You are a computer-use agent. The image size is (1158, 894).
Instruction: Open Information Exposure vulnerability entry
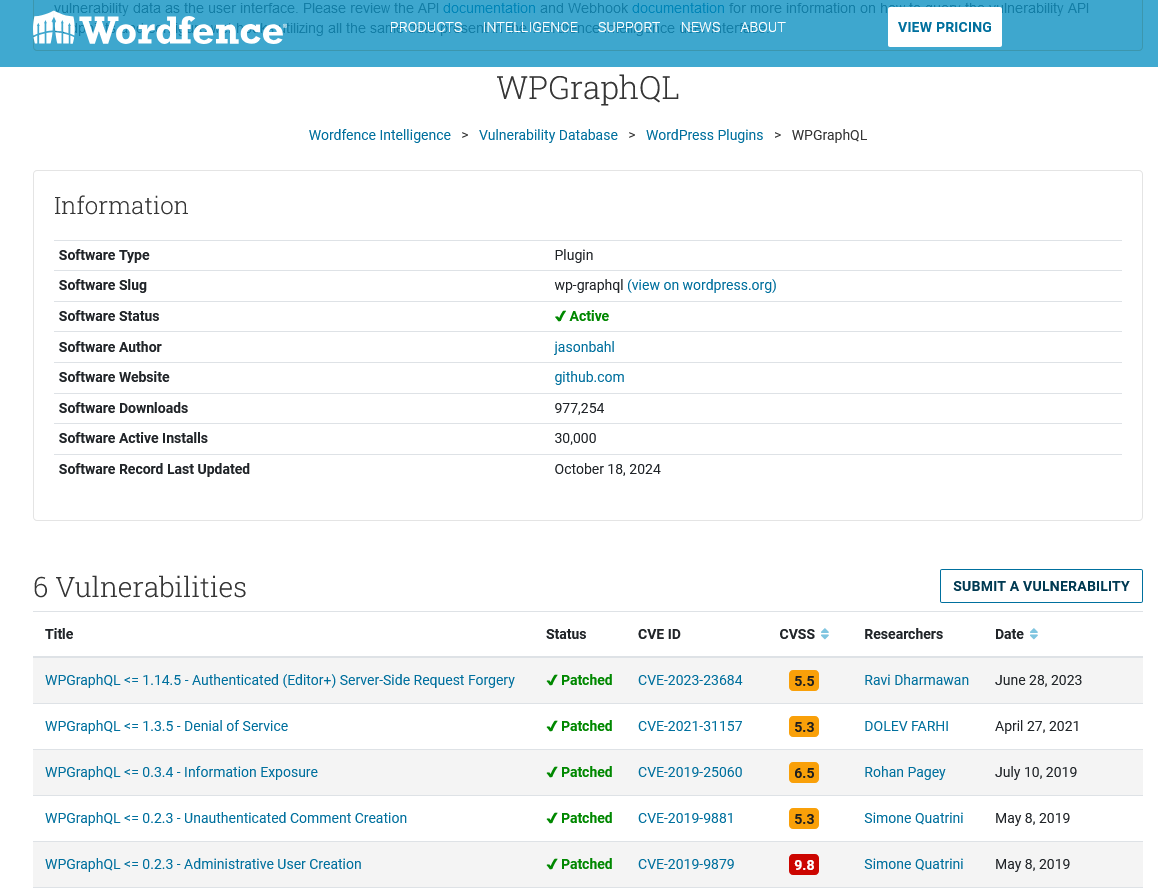pos(181,772)
